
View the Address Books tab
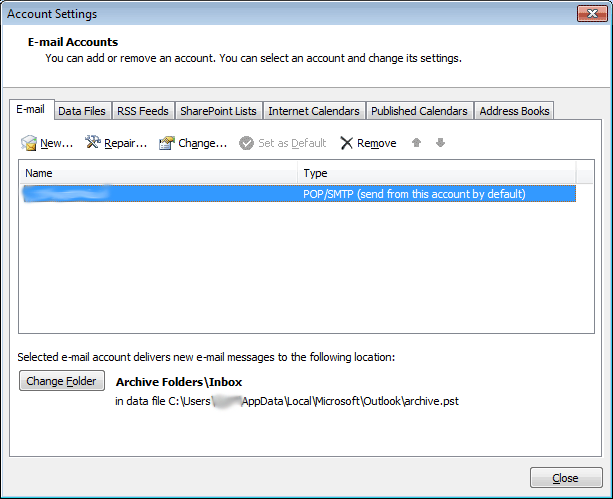coord(514,111)
